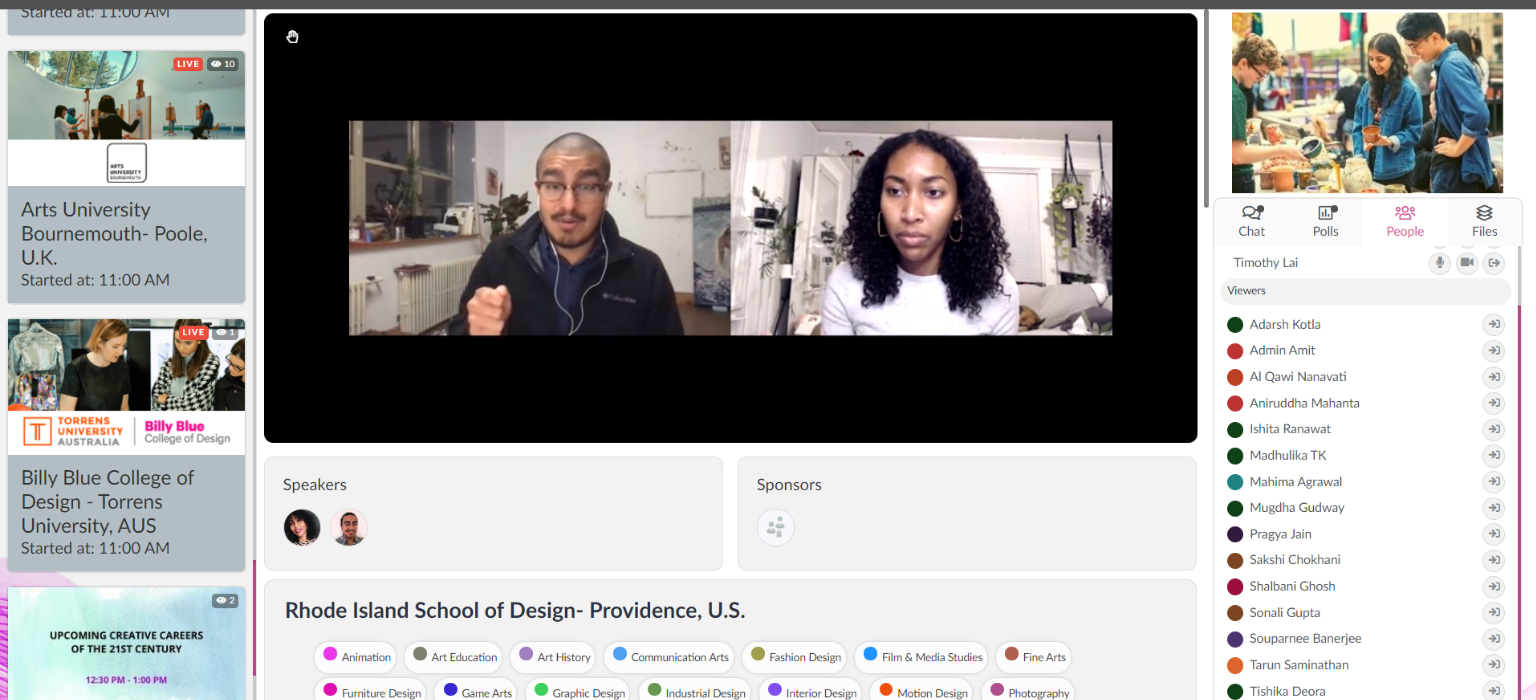The image size is (1536, 700).
Task: Open the Upcoming Creative Careers session card
Action: click(x=126, y=644)
